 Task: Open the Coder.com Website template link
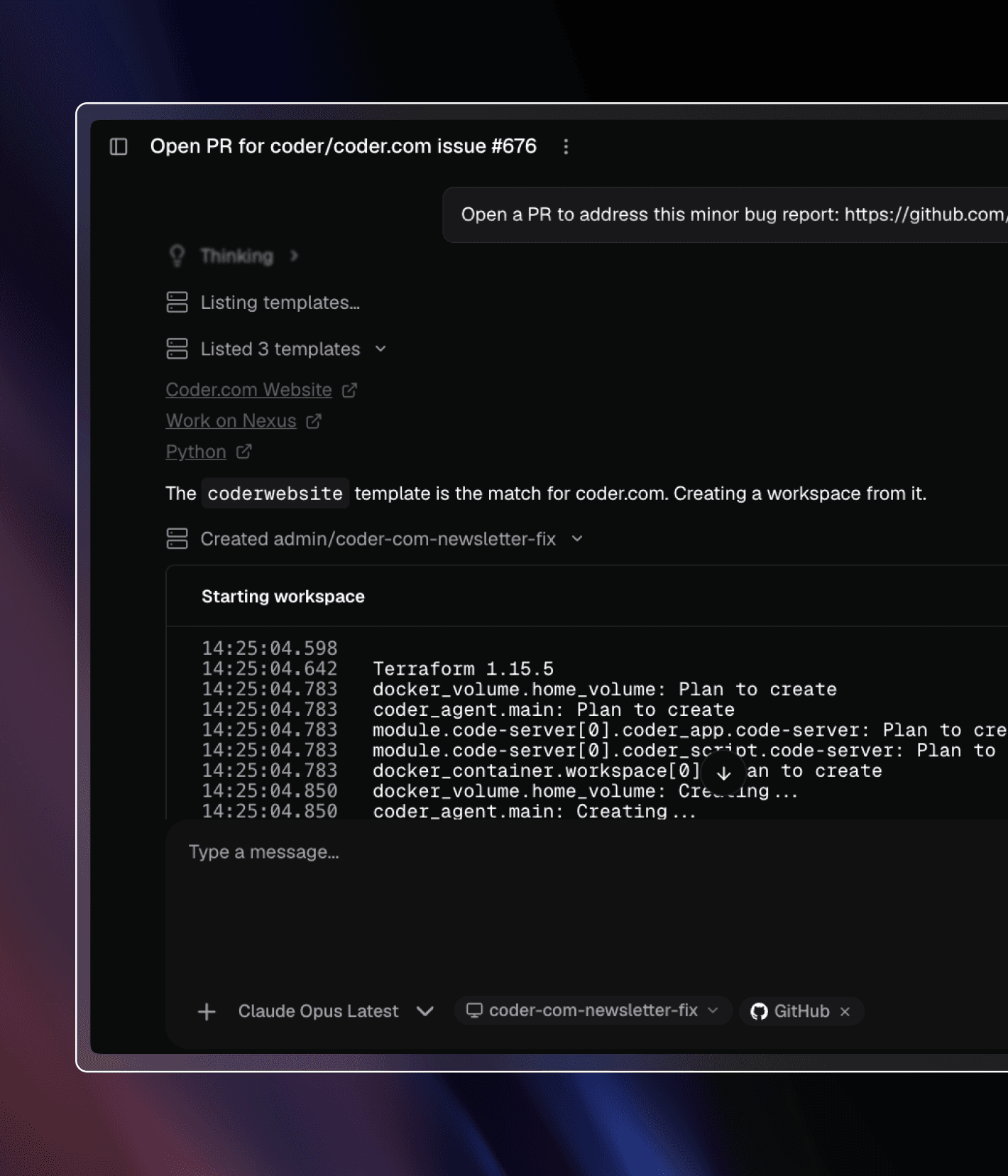coord(248,390)
